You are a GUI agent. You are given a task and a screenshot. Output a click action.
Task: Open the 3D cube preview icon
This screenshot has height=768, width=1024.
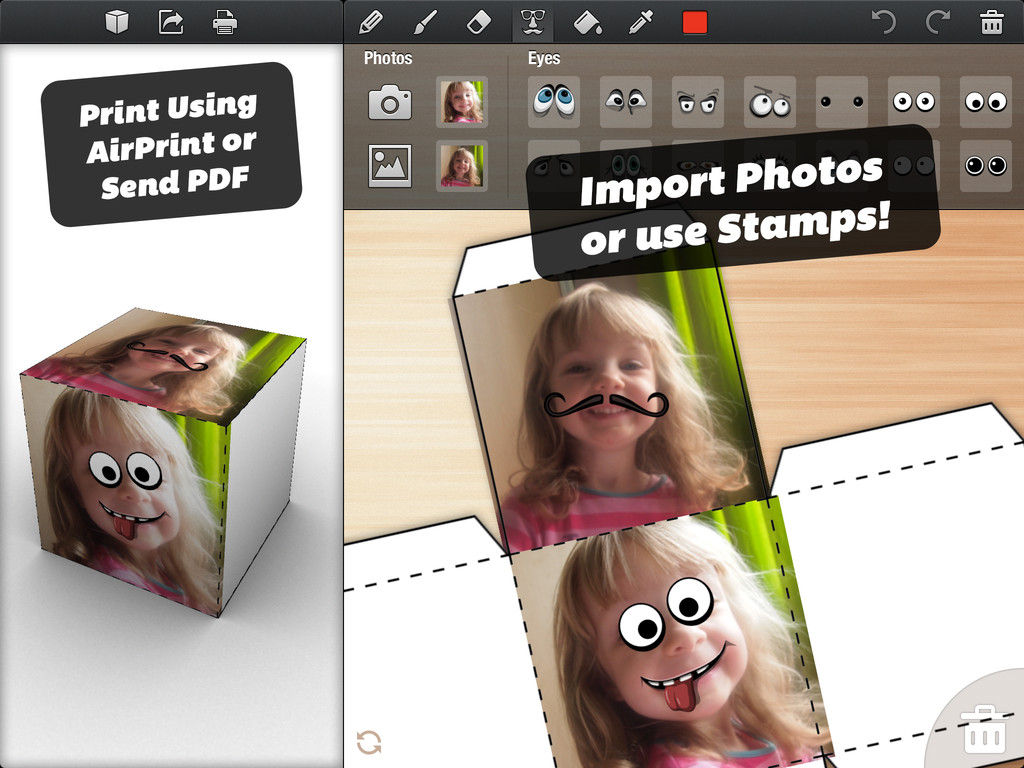117,22
